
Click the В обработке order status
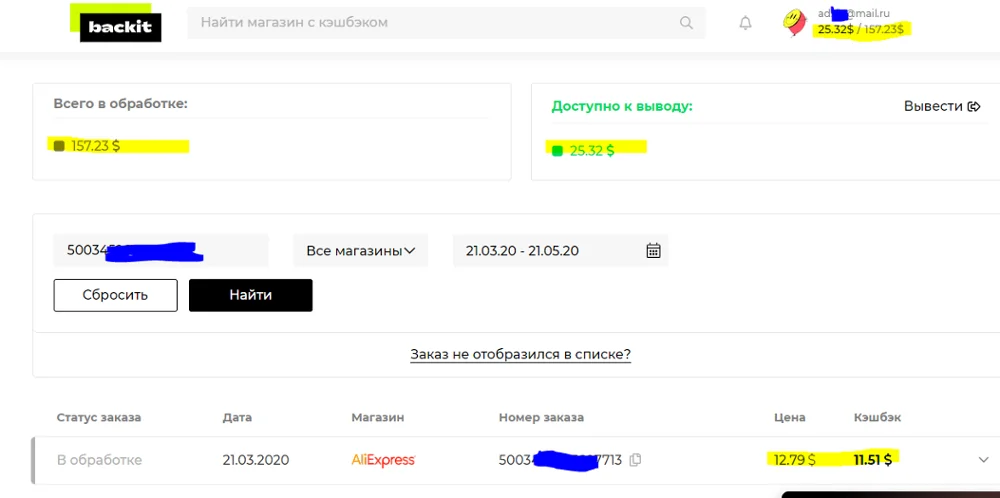99,460
